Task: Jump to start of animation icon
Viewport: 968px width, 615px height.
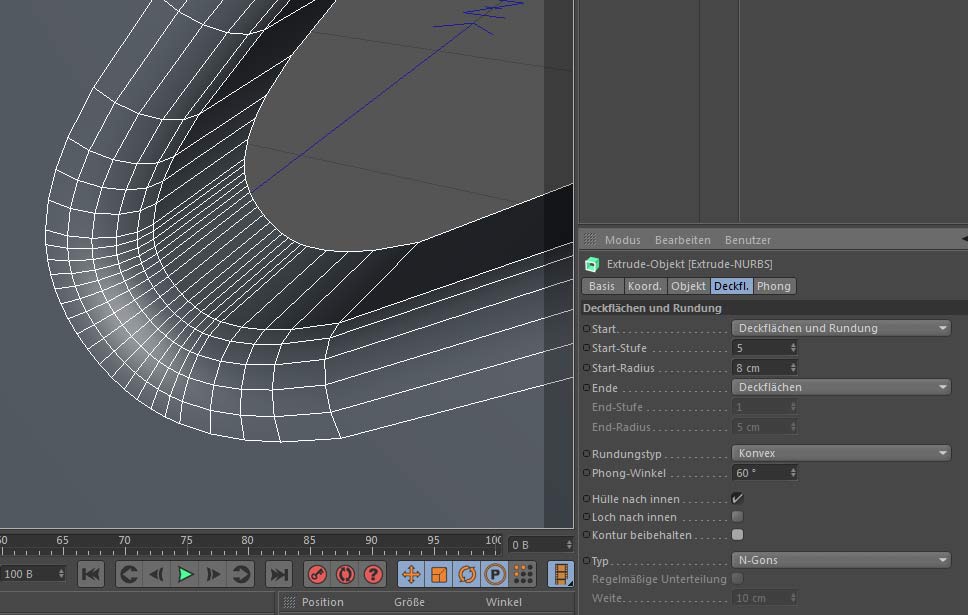Action: [x=91, y=574]
